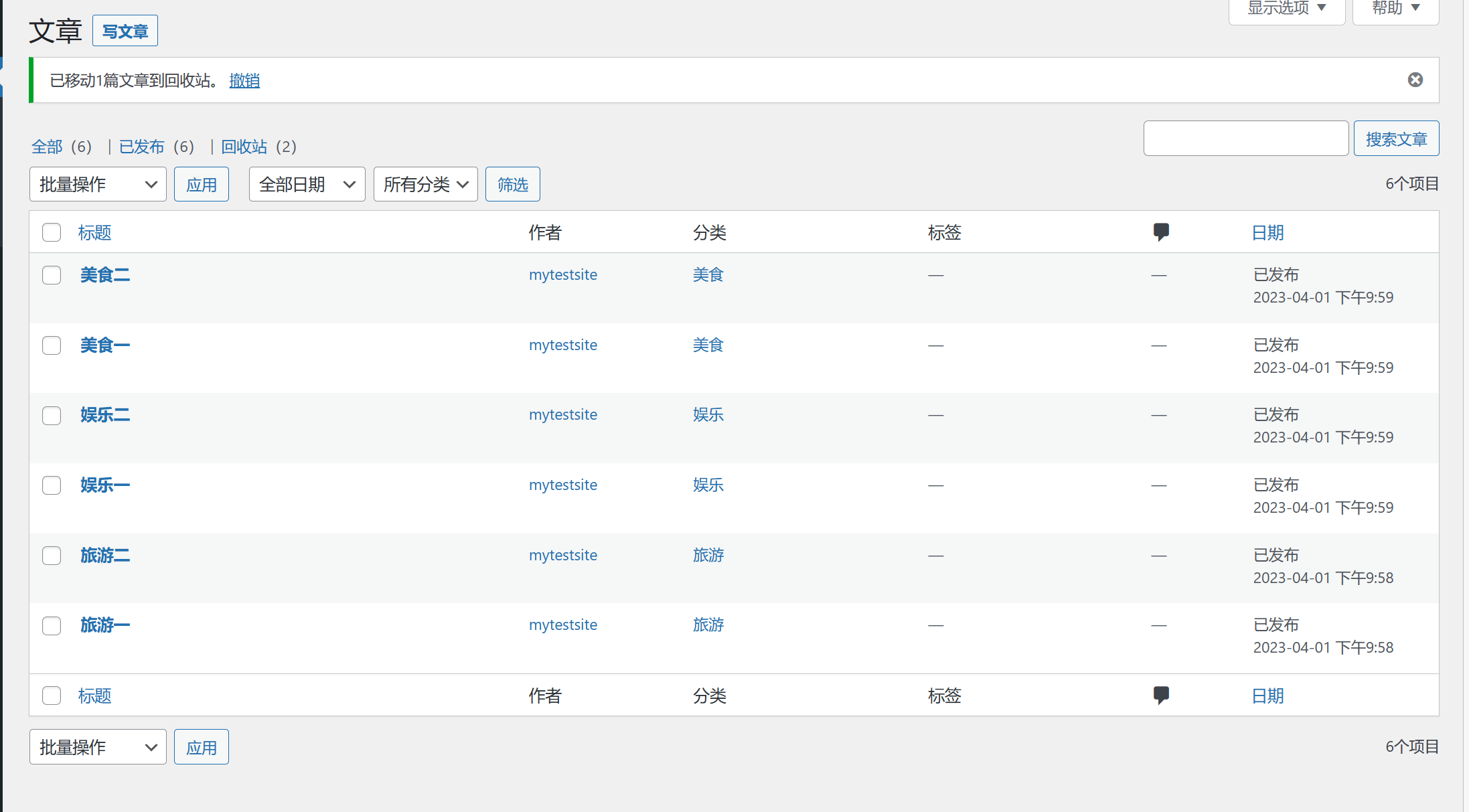Tick the checkbox beside 娱乐一
1469x812 pixels.
point(52,485)
